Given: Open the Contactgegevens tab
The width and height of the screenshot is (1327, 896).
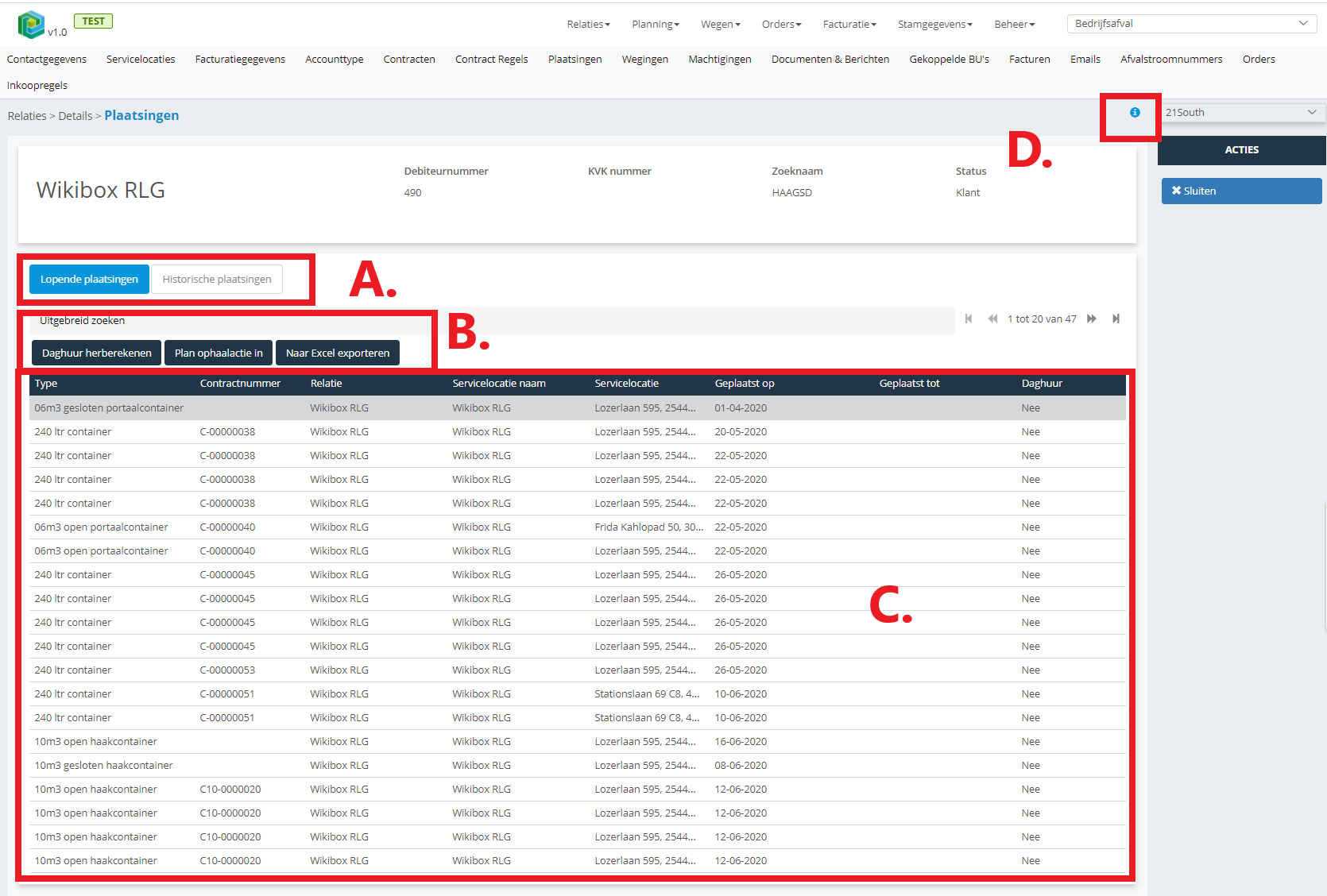Looking at the screenshot, I should click(x=47, y=60).
